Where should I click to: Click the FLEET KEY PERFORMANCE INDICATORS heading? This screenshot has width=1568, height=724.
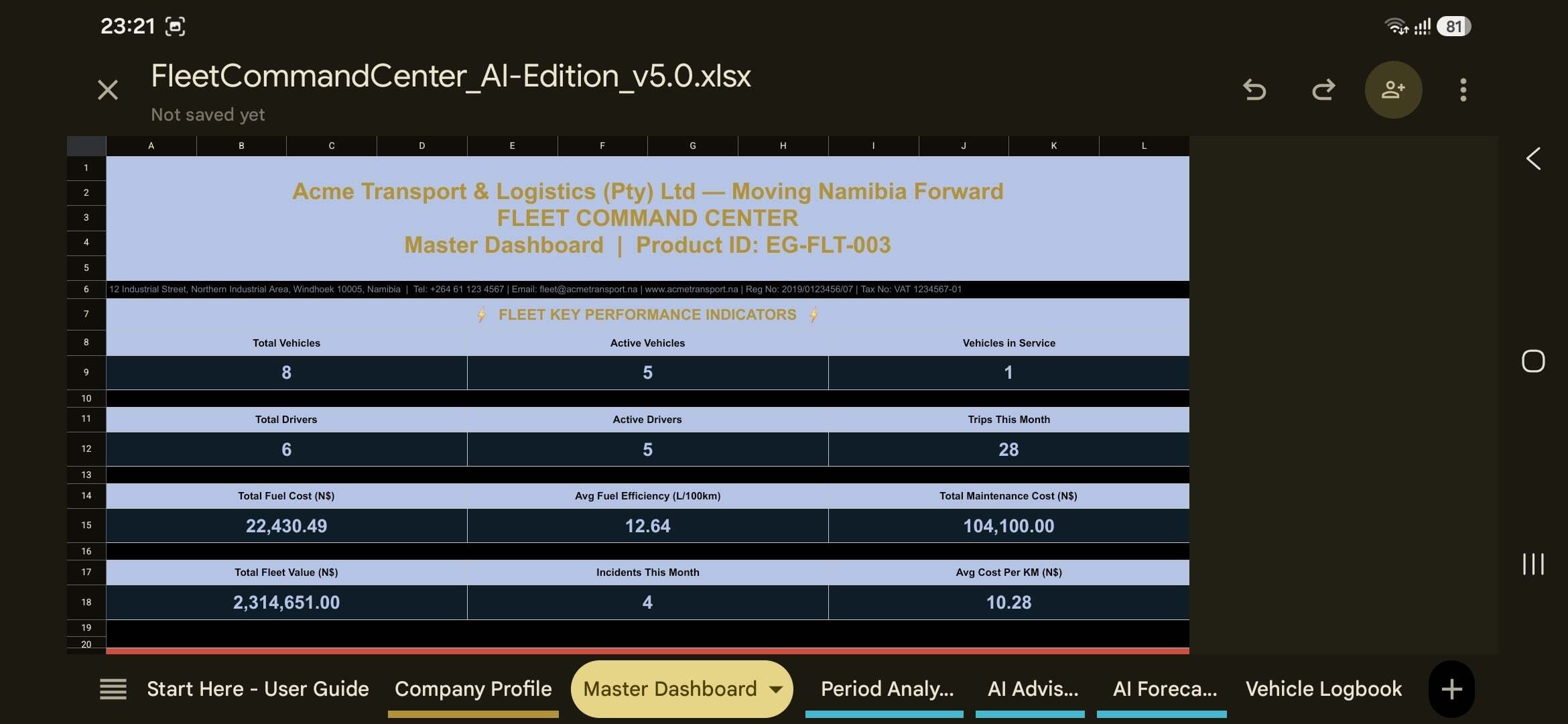click(647, 314)
